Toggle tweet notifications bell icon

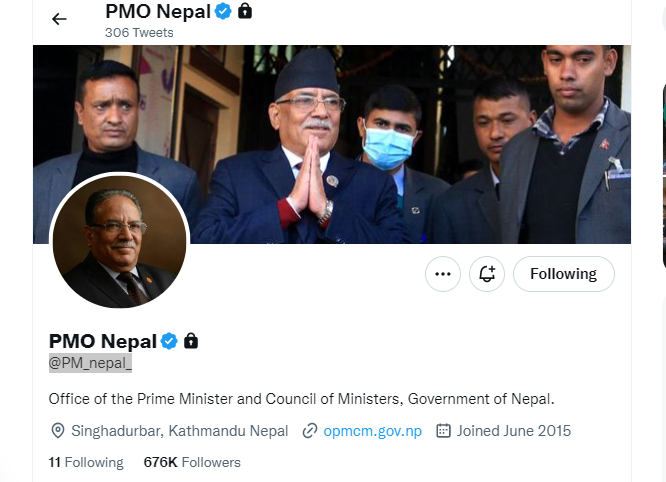[487, 273]
